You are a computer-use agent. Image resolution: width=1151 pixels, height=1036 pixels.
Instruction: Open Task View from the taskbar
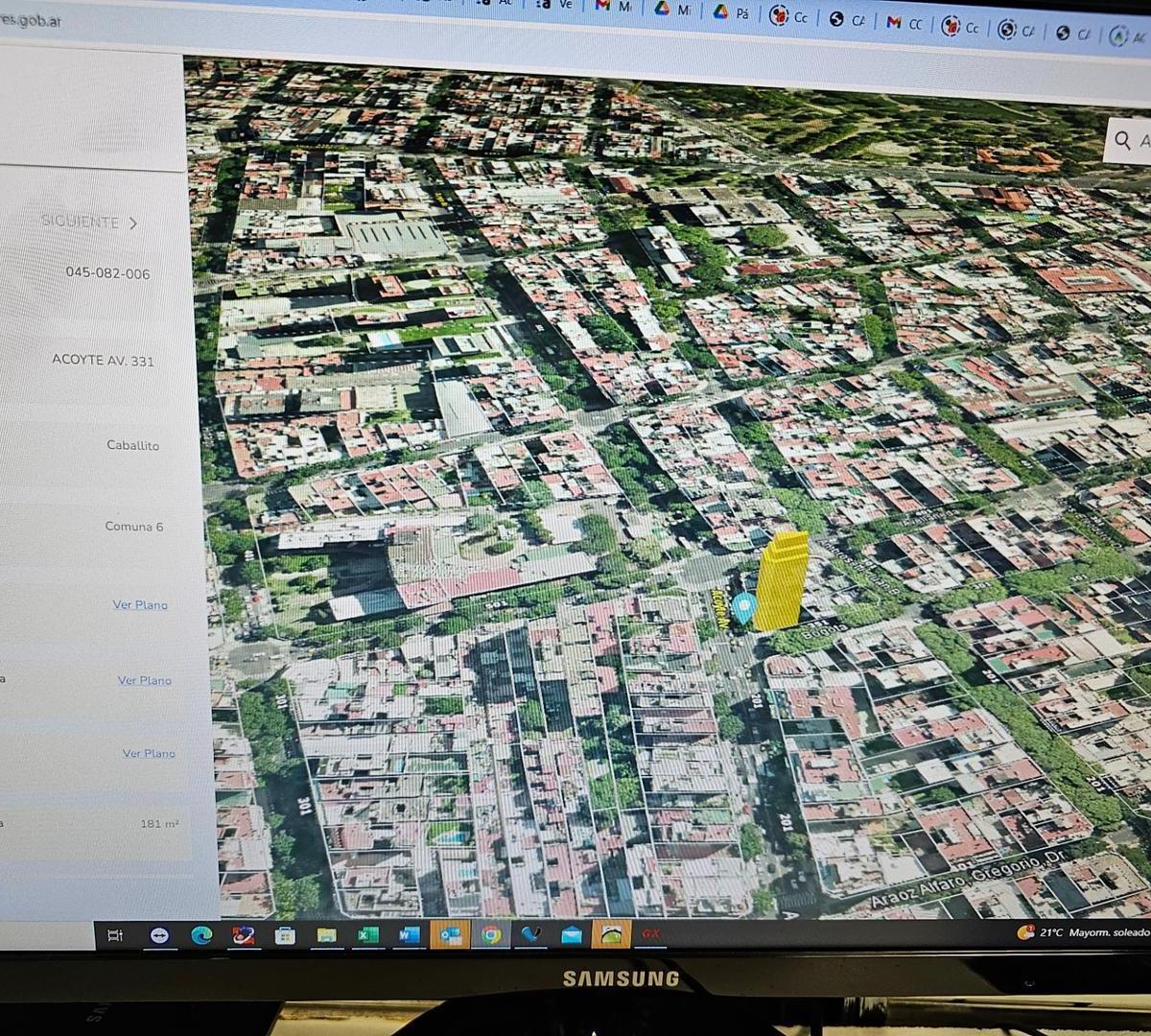point(115,935)
